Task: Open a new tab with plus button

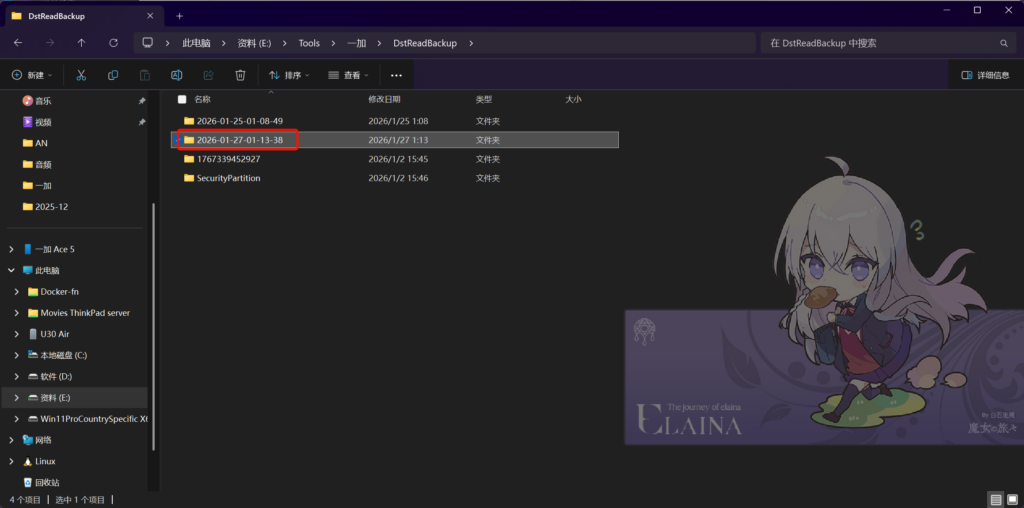Action: (180, 16)
